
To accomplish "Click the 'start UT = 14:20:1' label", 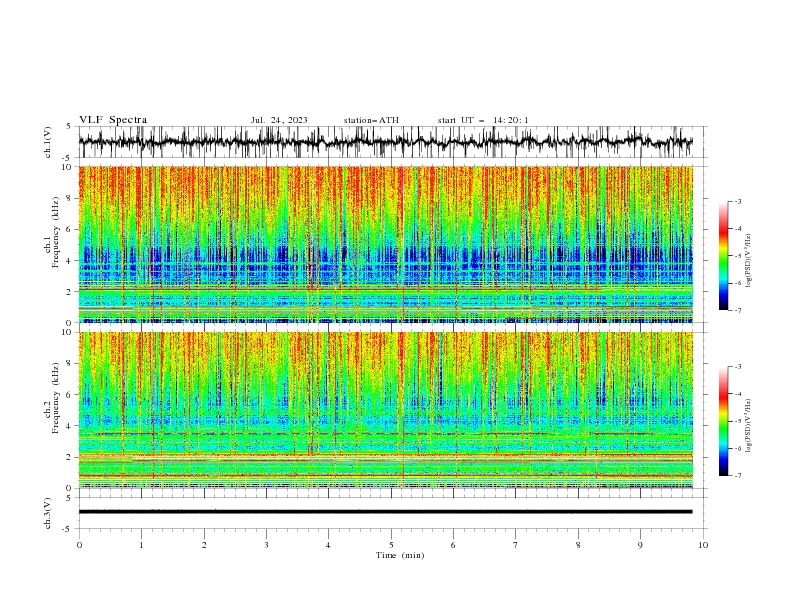I will tap(483, 120).
